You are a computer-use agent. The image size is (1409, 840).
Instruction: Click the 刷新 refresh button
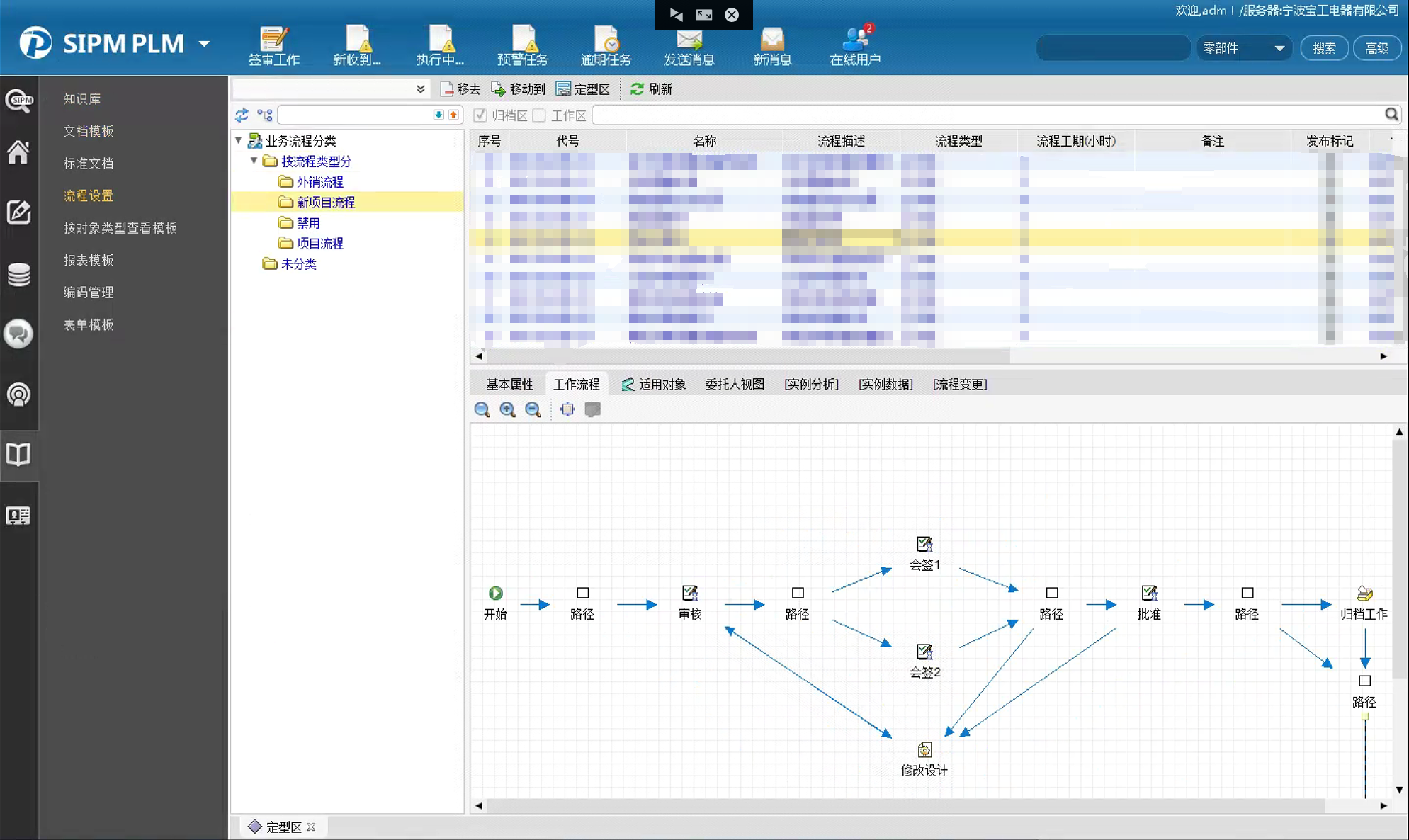click(651, 89)
